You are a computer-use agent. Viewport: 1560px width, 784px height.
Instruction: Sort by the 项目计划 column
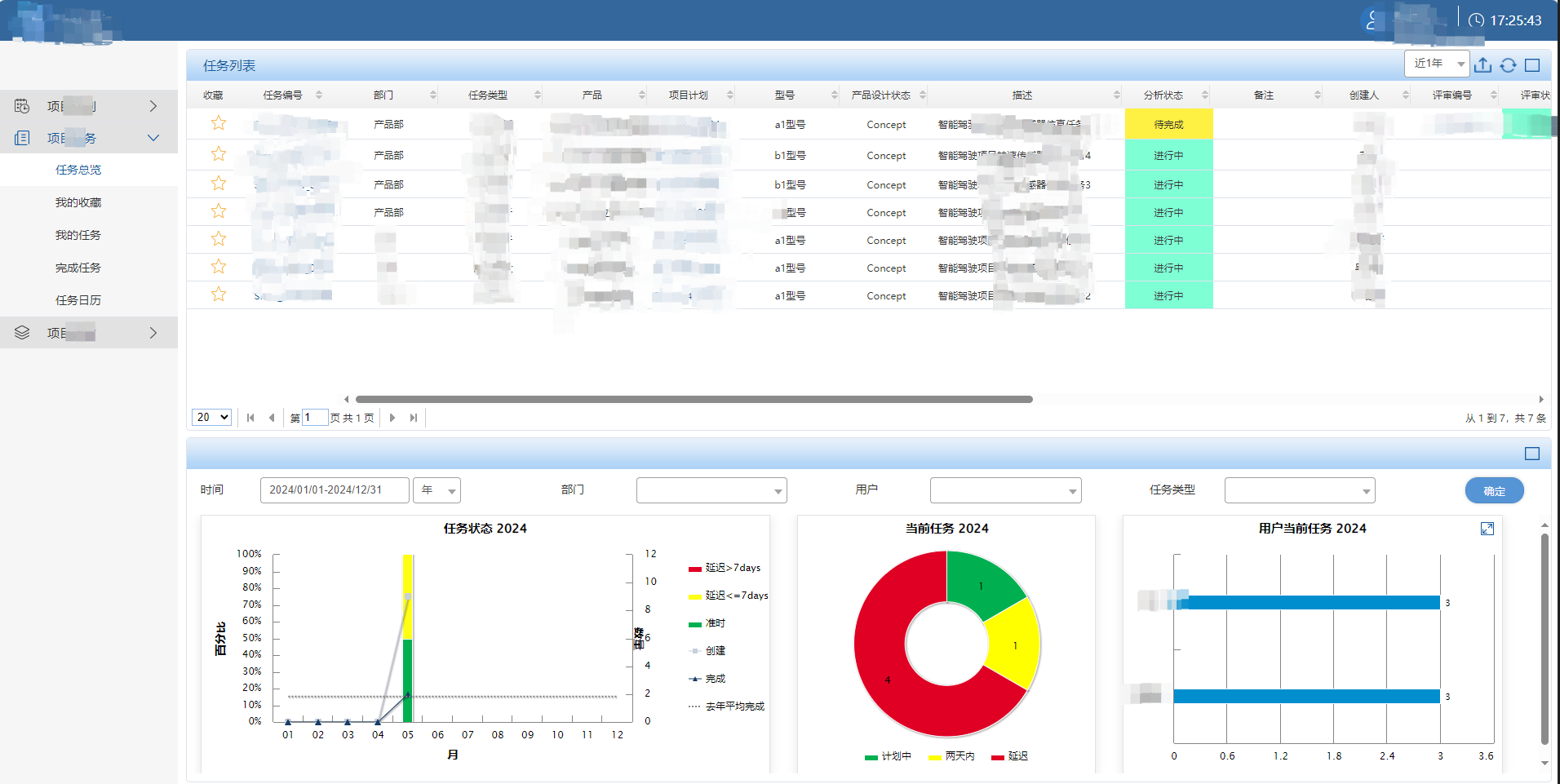730,95
